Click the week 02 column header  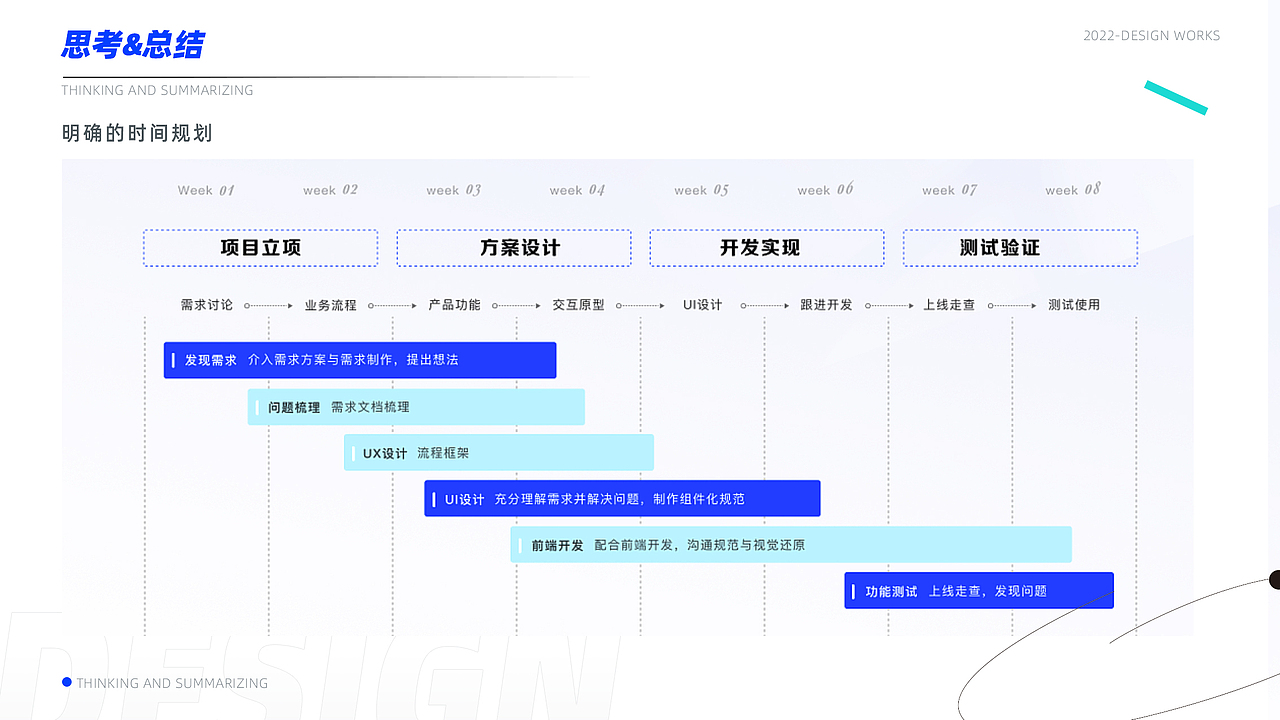330,190
